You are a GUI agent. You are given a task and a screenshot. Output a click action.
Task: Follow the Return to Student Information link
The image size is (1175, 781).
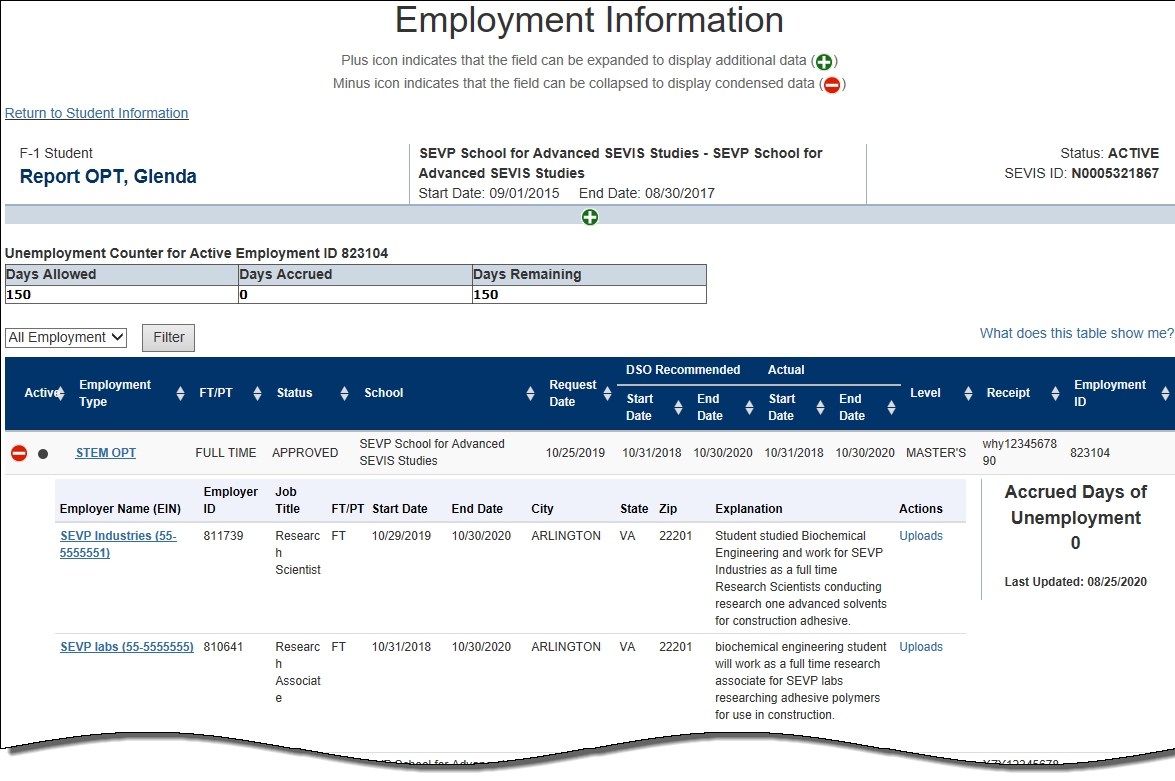(97, 113)
